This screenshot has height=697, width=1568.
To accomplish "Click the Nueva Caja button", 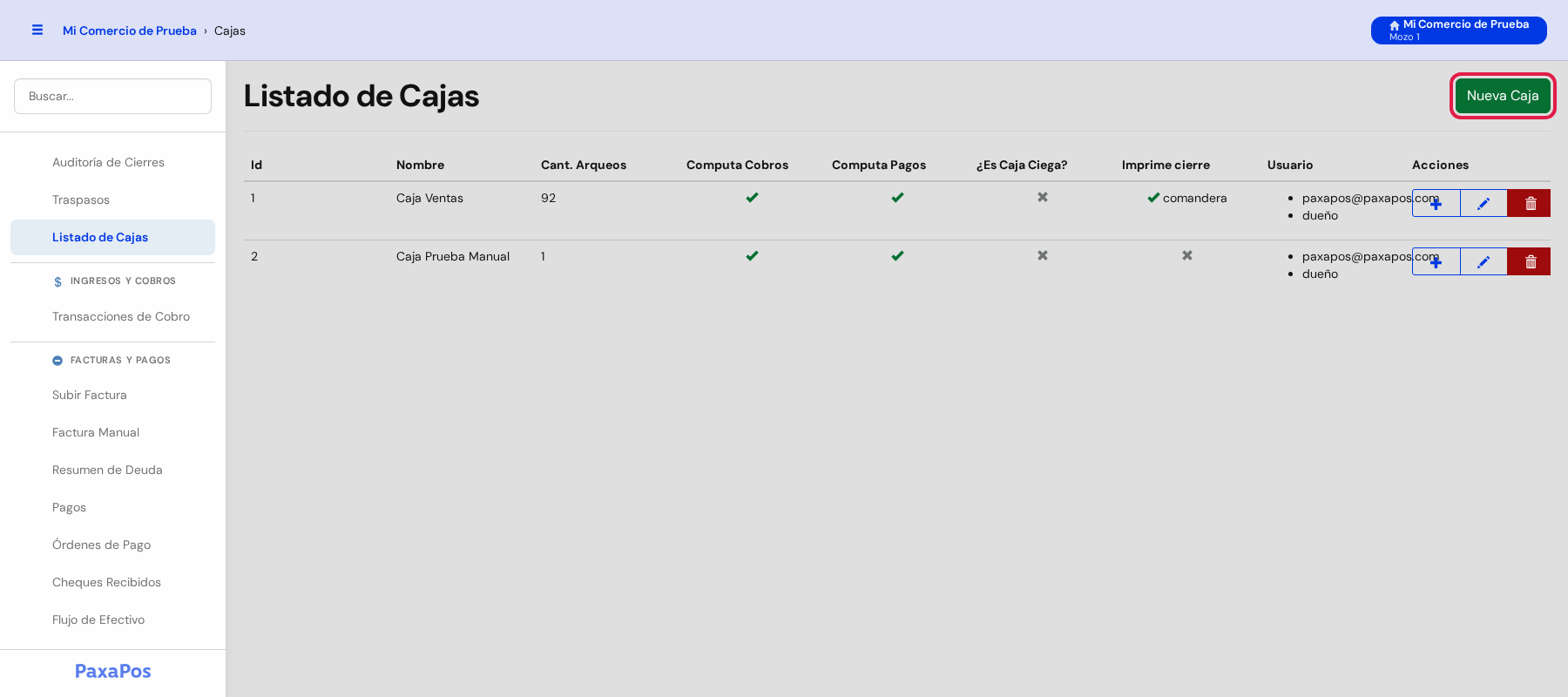I will point(1503,96).
